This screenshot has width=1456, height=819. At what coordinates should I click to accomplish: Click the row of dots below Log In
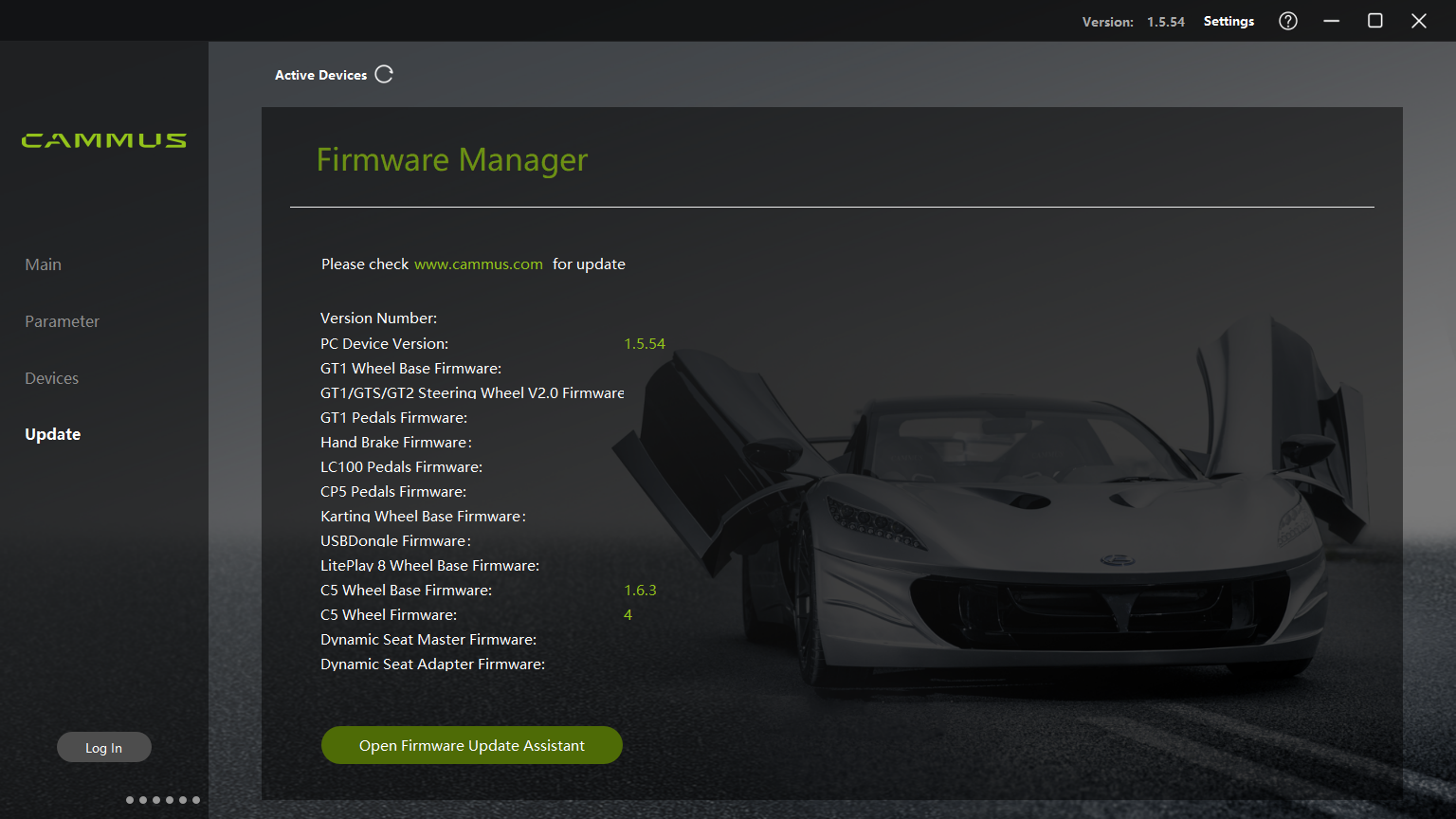click(163, 800)
